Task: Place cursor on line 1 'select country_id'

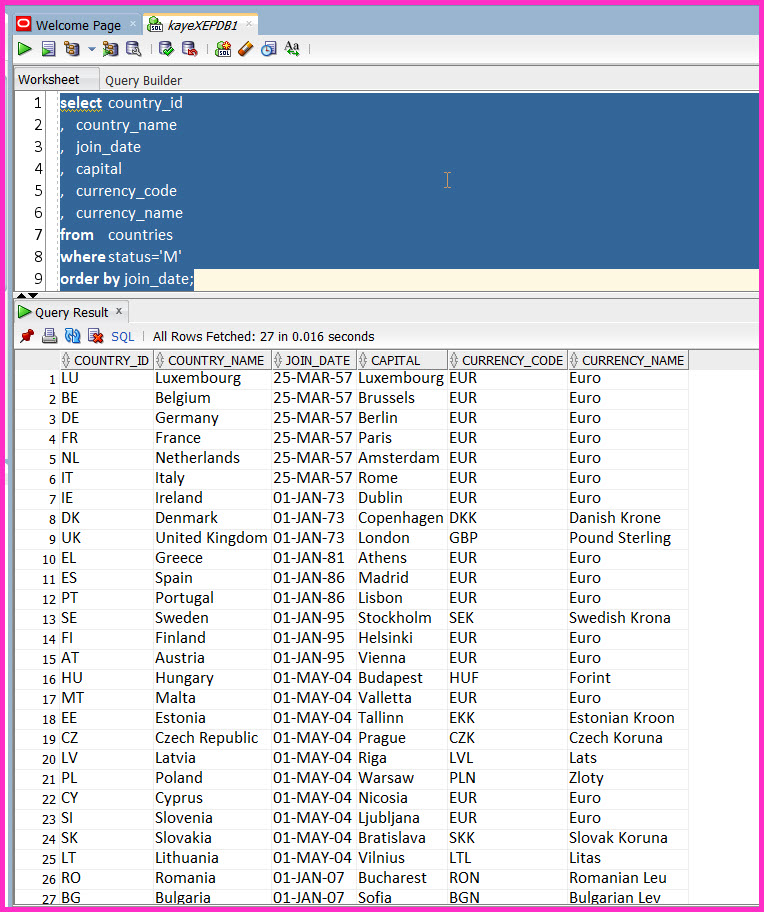Action: coord(122,103)
